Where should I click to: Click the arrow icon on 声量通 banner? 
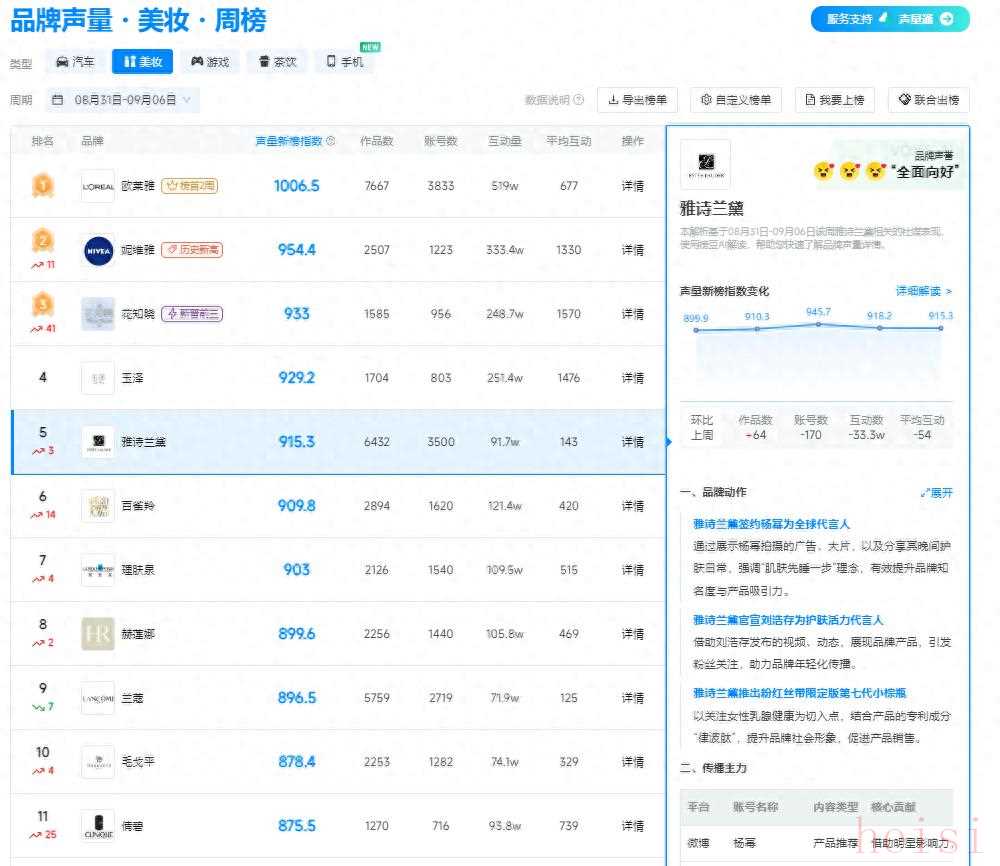tap(947, 19)
